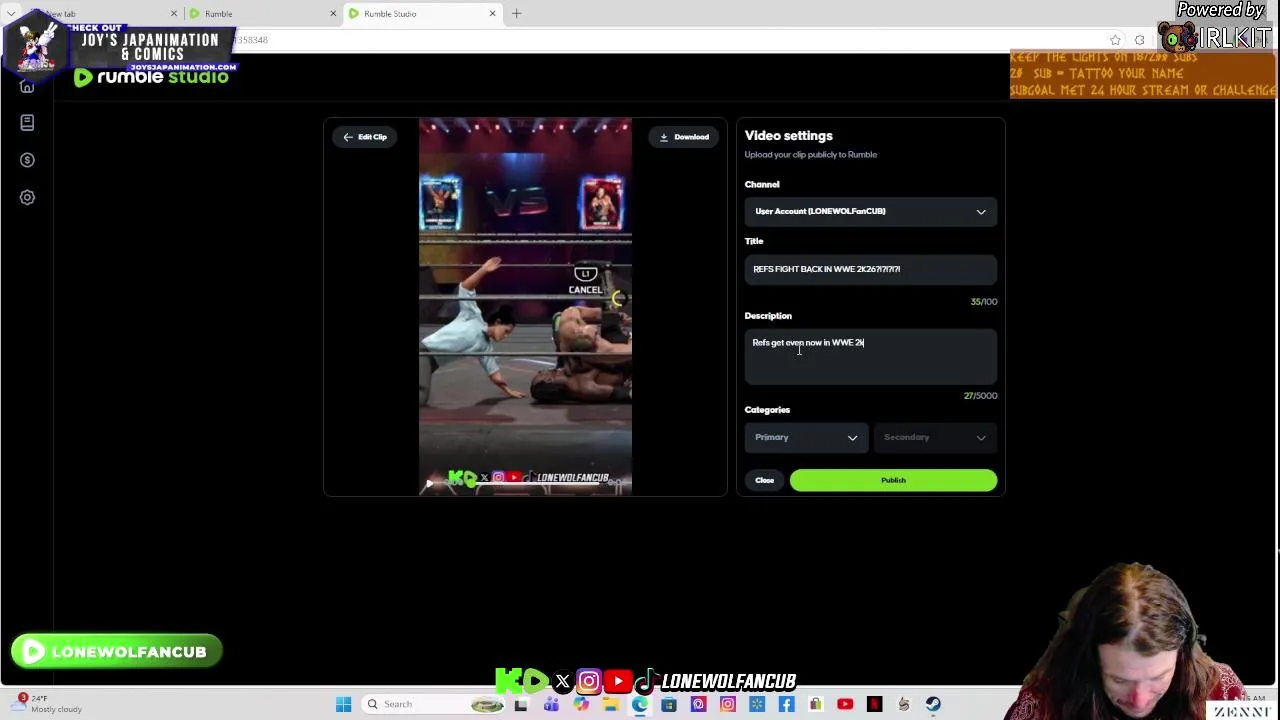1280x720 pixels.
Task: Open the Home icon in the Rumble Studio sidebar
Action: click(27, 86)
